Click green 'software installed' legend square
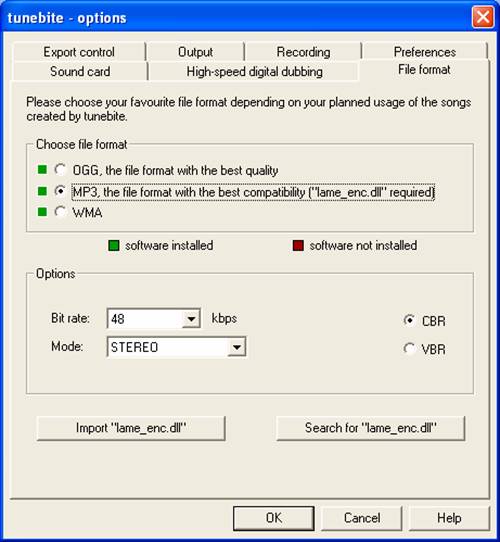This screenshot has height=542, width=500. pyautogui.click(x=114, y=245)
